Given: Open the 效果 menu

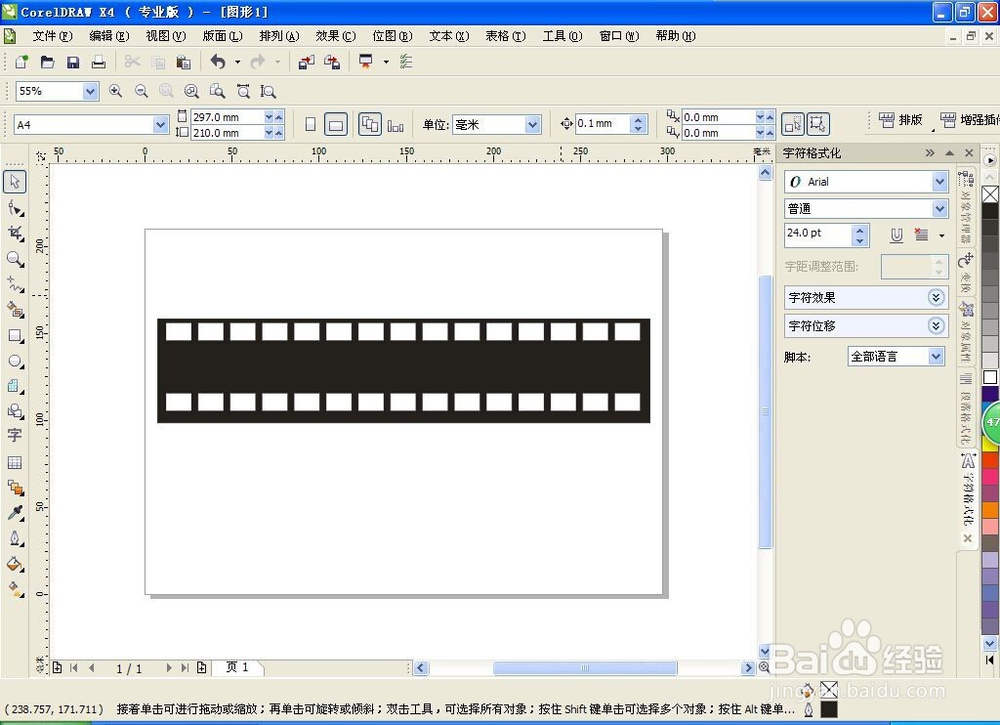Looking at the screenshot, I should (x=335, y=36).
